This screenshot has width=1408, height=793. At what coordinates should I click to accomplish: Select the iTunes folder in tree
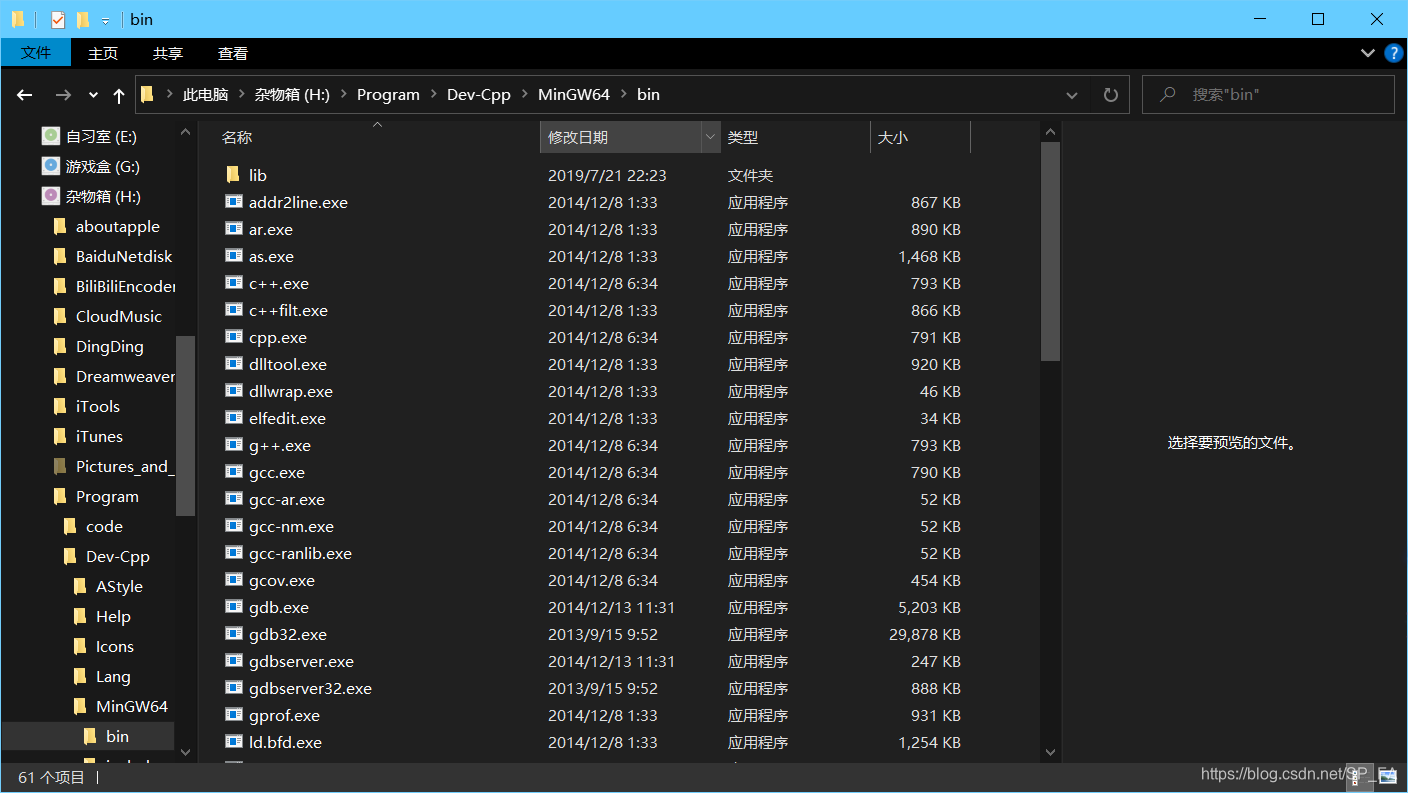click(99, 436)
